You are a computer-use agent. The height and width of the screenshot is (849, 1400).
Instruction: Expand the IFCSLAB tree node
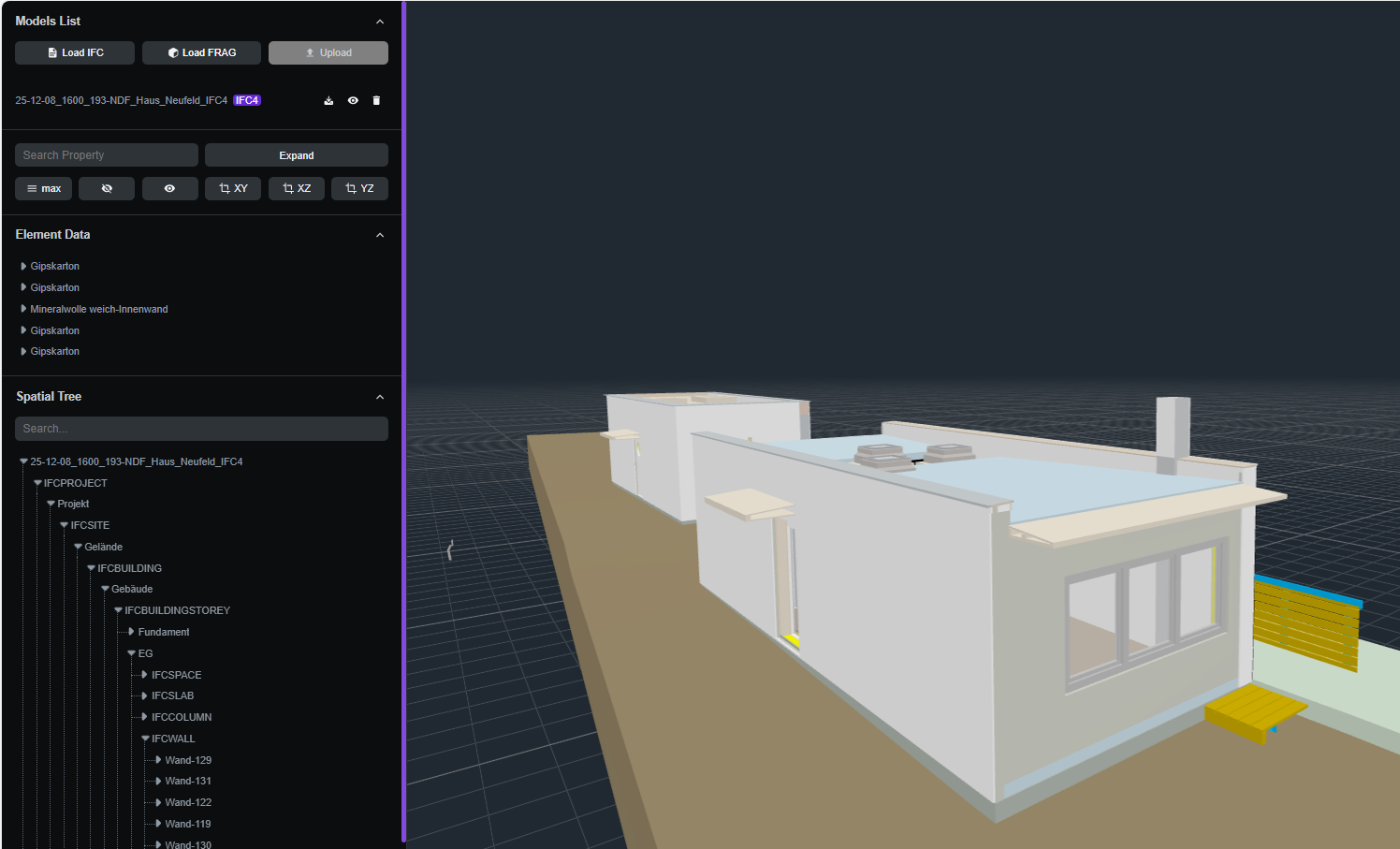coord(144,695)
